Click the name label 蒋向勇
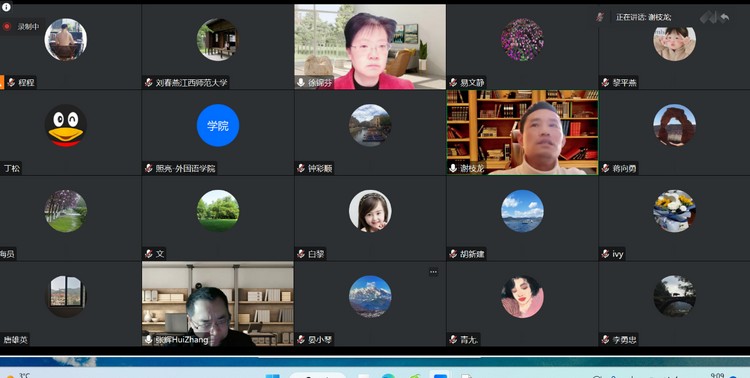The height and width of the screenshot is (378, 750). click(x=625, y=168)
